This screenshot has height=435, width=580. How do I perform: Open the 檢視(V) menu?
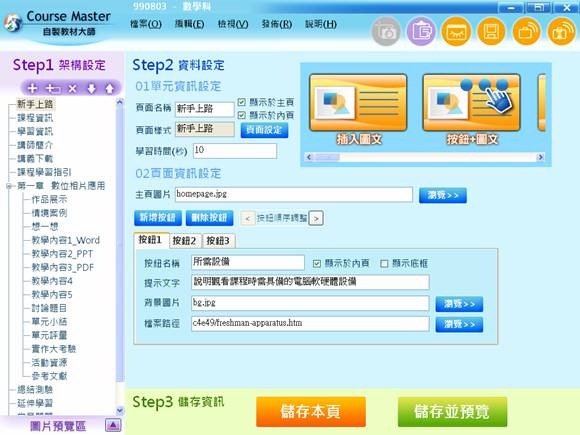[233, 24]
